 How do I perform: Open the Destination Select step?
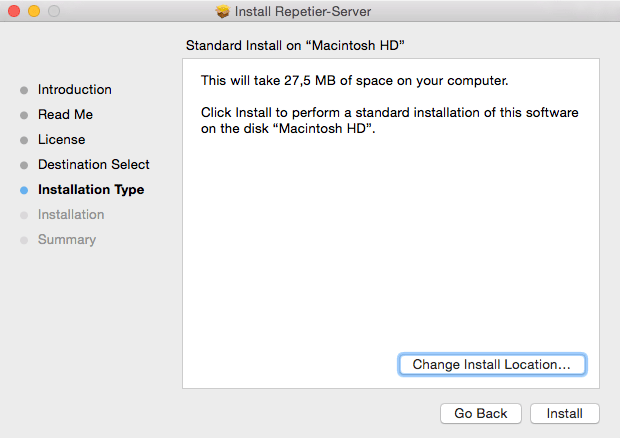(x=94, y=165)
